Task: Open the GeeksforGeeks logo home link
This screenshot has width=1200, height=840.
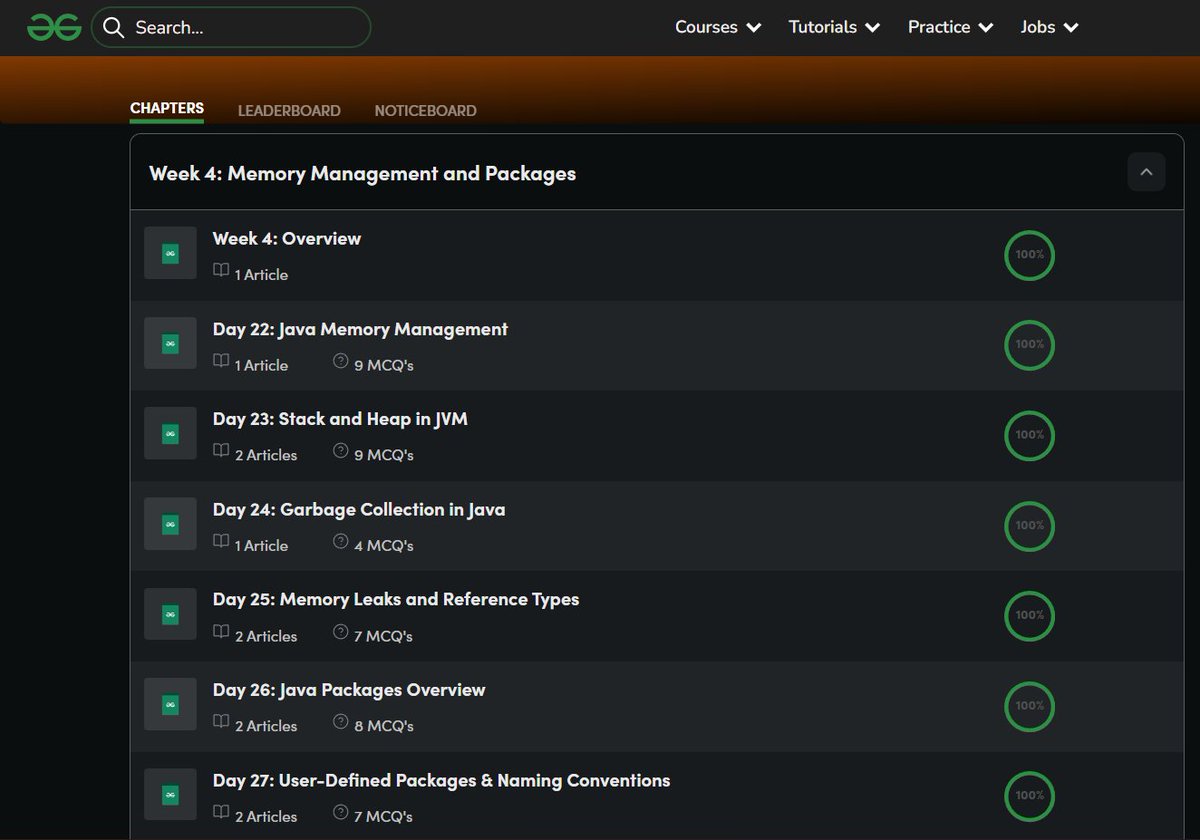Action: (x=54, y=27)
